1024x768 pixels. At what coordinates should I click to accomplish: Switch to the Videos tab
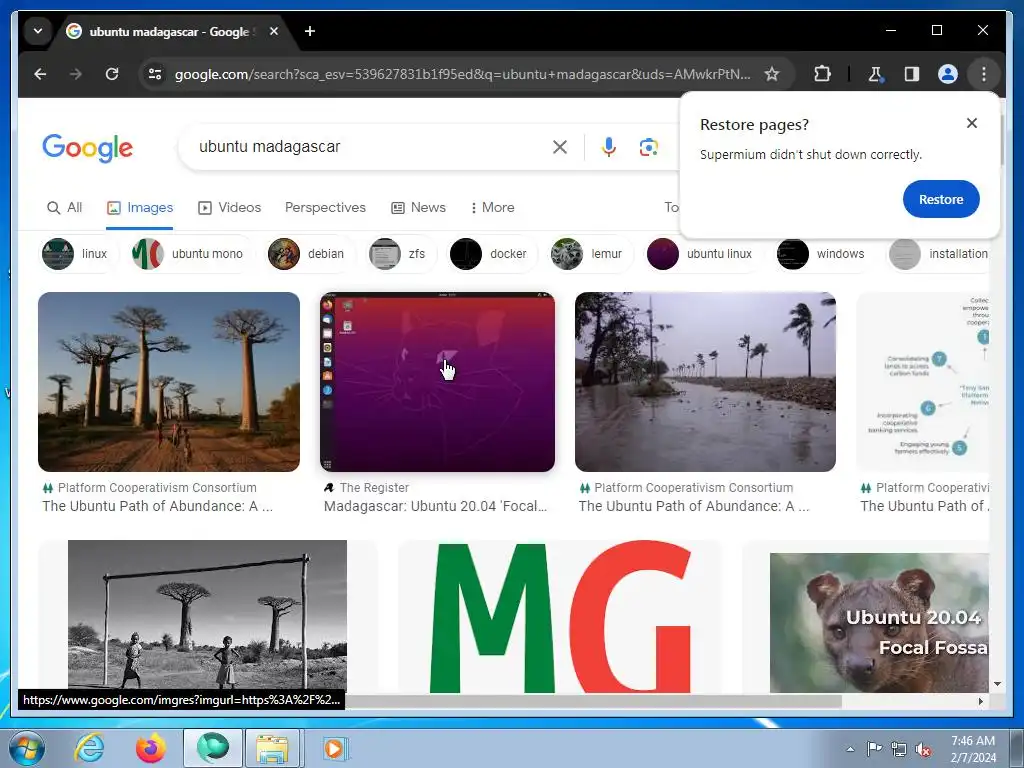229,208
